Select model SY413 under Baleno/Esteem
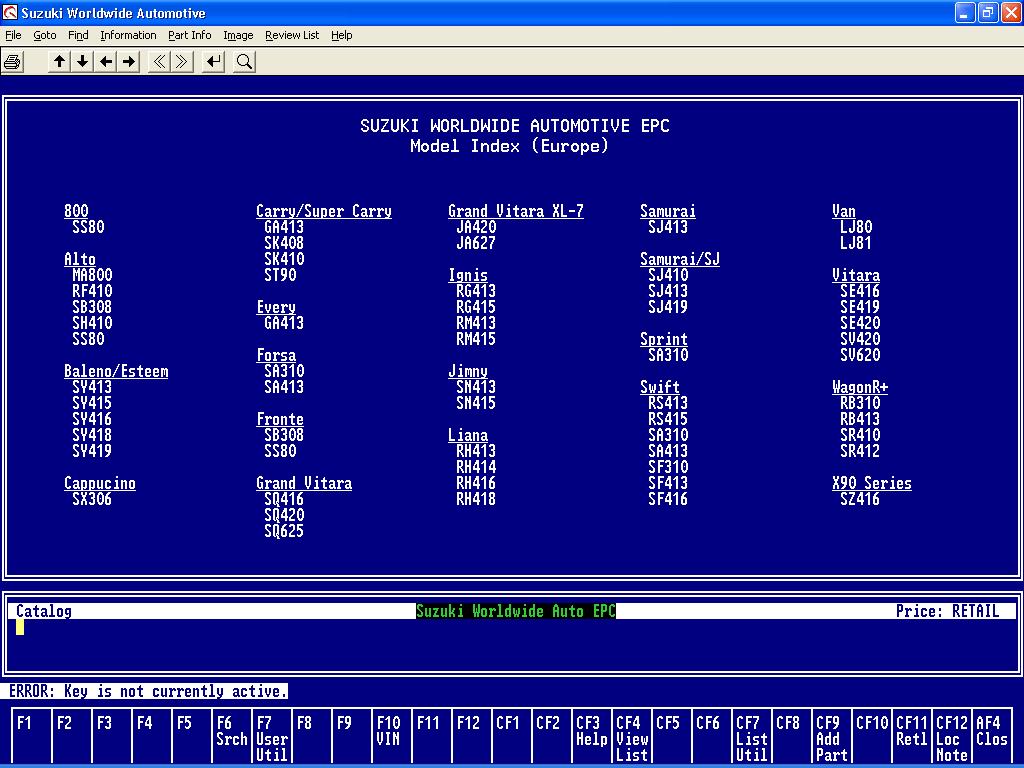The height and width of the screenshot is (768, 1024). (92, 387)
